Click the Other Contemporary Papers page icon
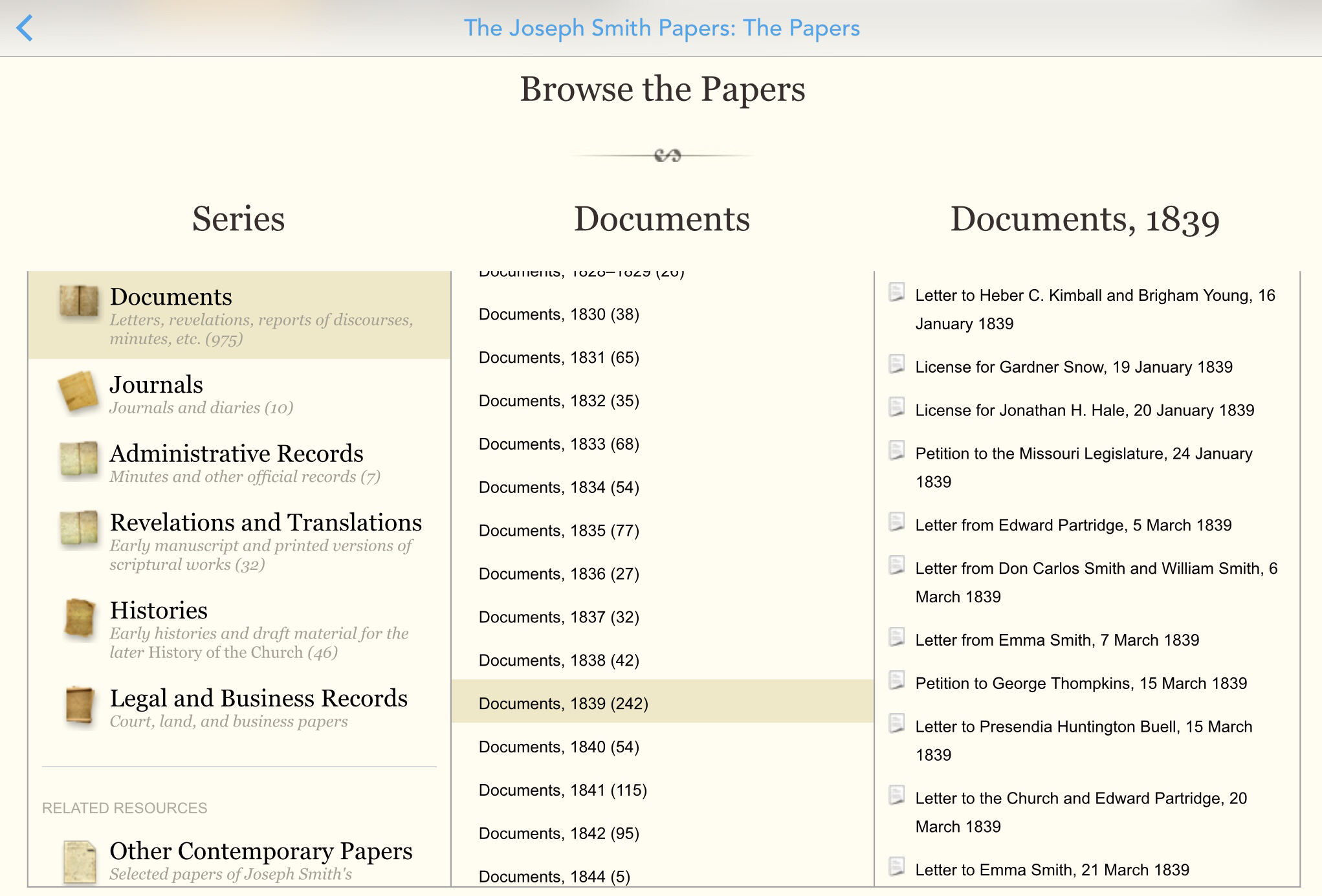The width and height of the screenshot is (1322, 896). 80,861
